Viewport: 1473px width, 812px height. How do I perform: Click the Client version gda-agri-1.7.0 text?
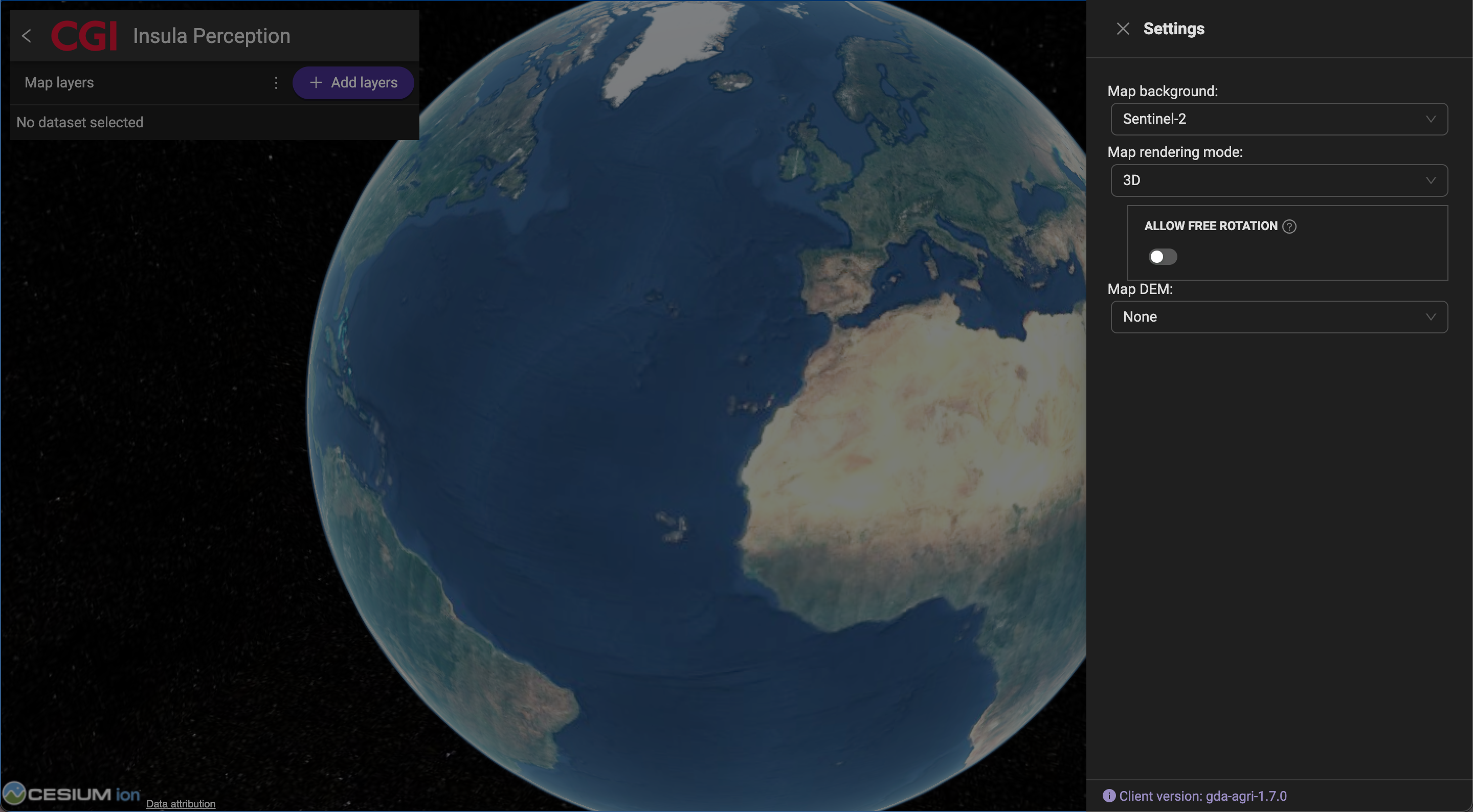click(x=1202, y=796)
